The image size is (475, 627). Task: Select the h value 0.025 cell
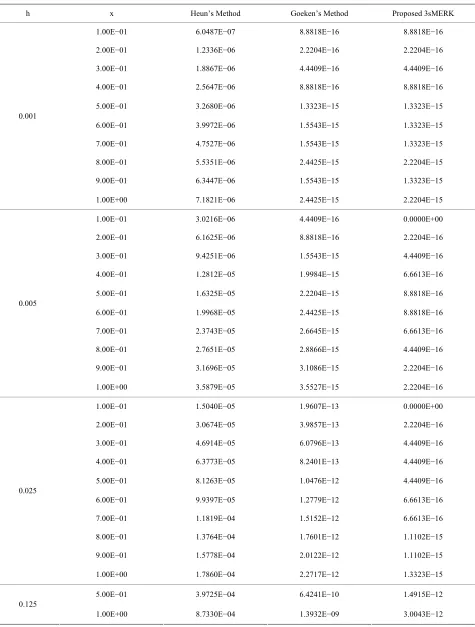28,491
